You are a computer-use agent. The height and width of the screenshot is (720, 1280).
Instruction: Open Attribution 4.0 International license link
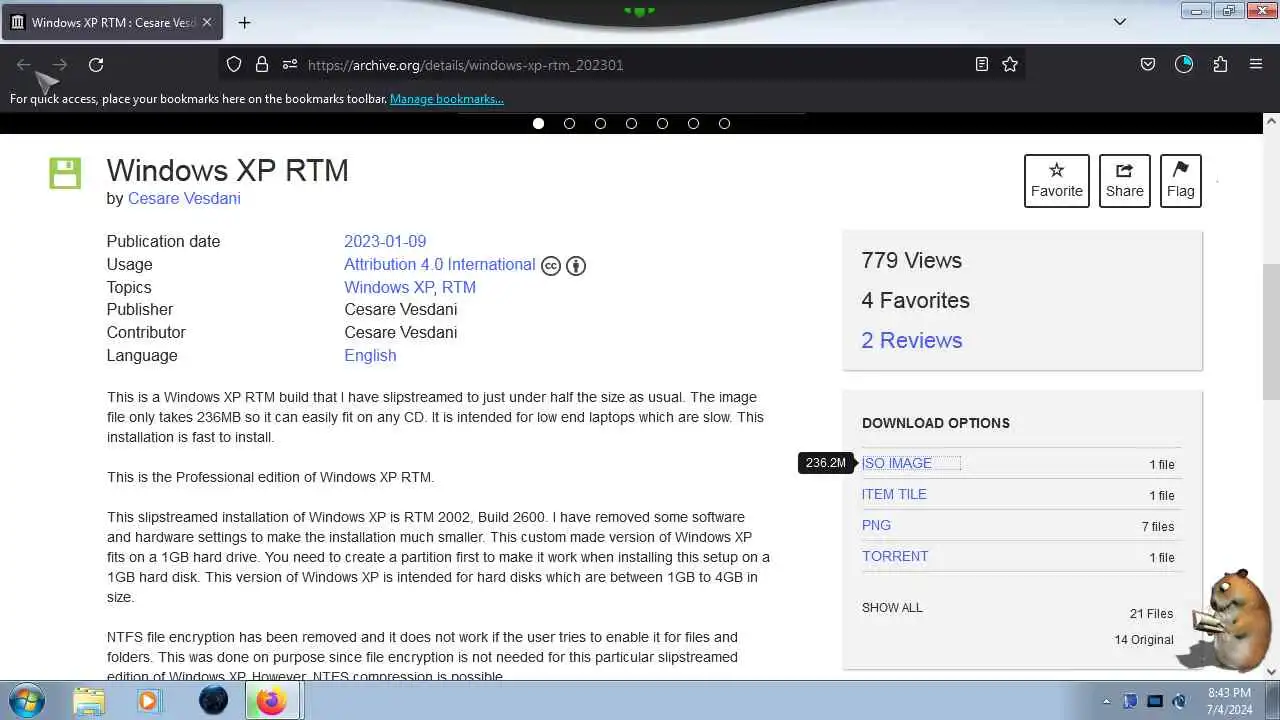coord(440,264)
